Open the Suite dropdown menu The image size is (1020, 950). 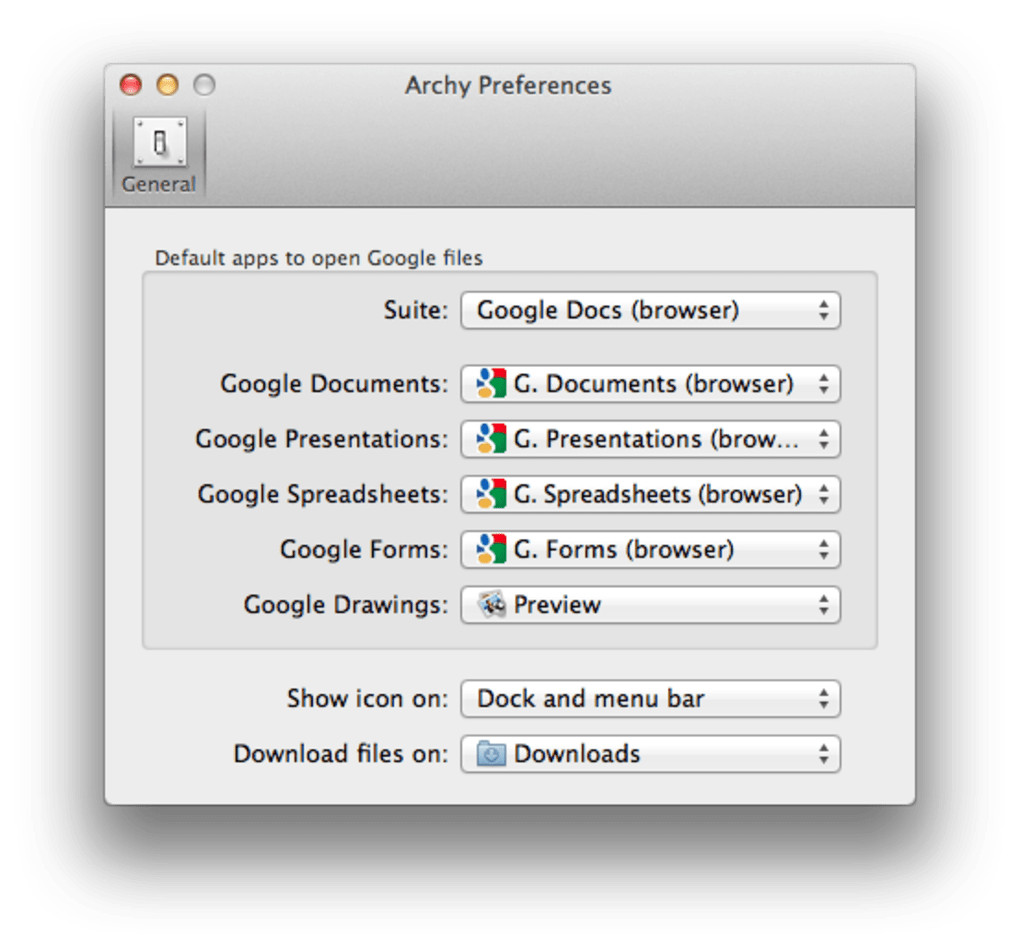click(x=650, y=310)
